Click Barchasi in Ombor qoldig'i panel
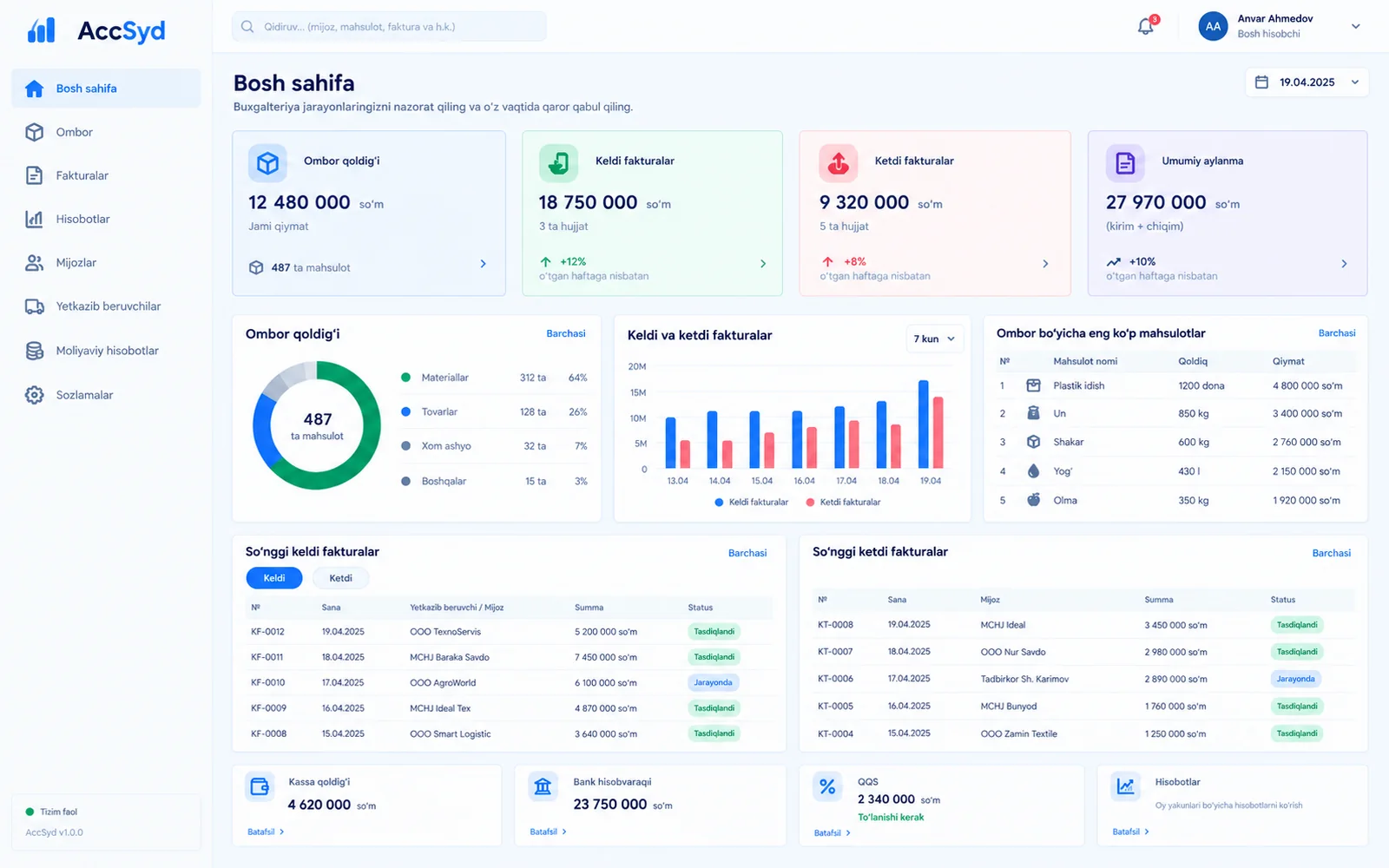Screen dimensions: 1389x868 click(566, 333)
